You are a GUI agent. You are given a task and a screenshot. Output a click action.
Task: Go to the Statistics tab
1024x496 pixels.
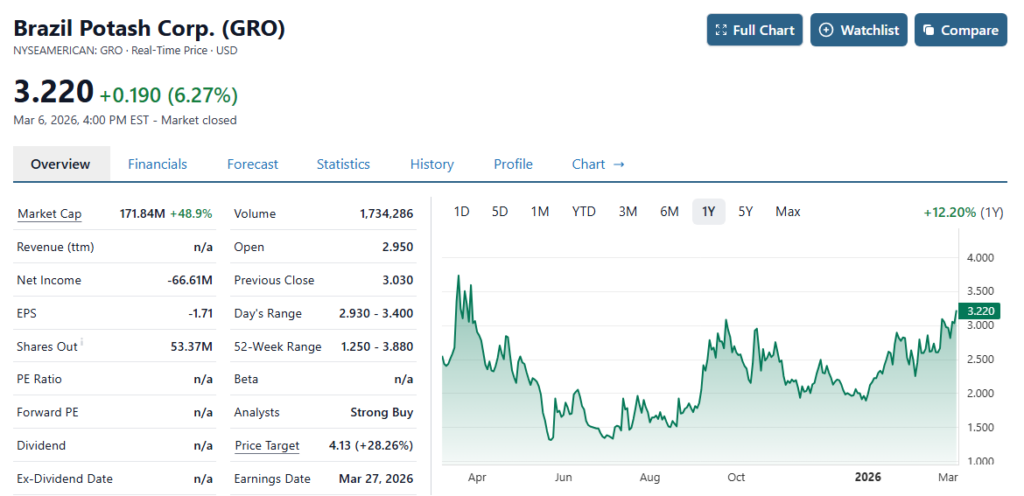(x=343, y=164)
